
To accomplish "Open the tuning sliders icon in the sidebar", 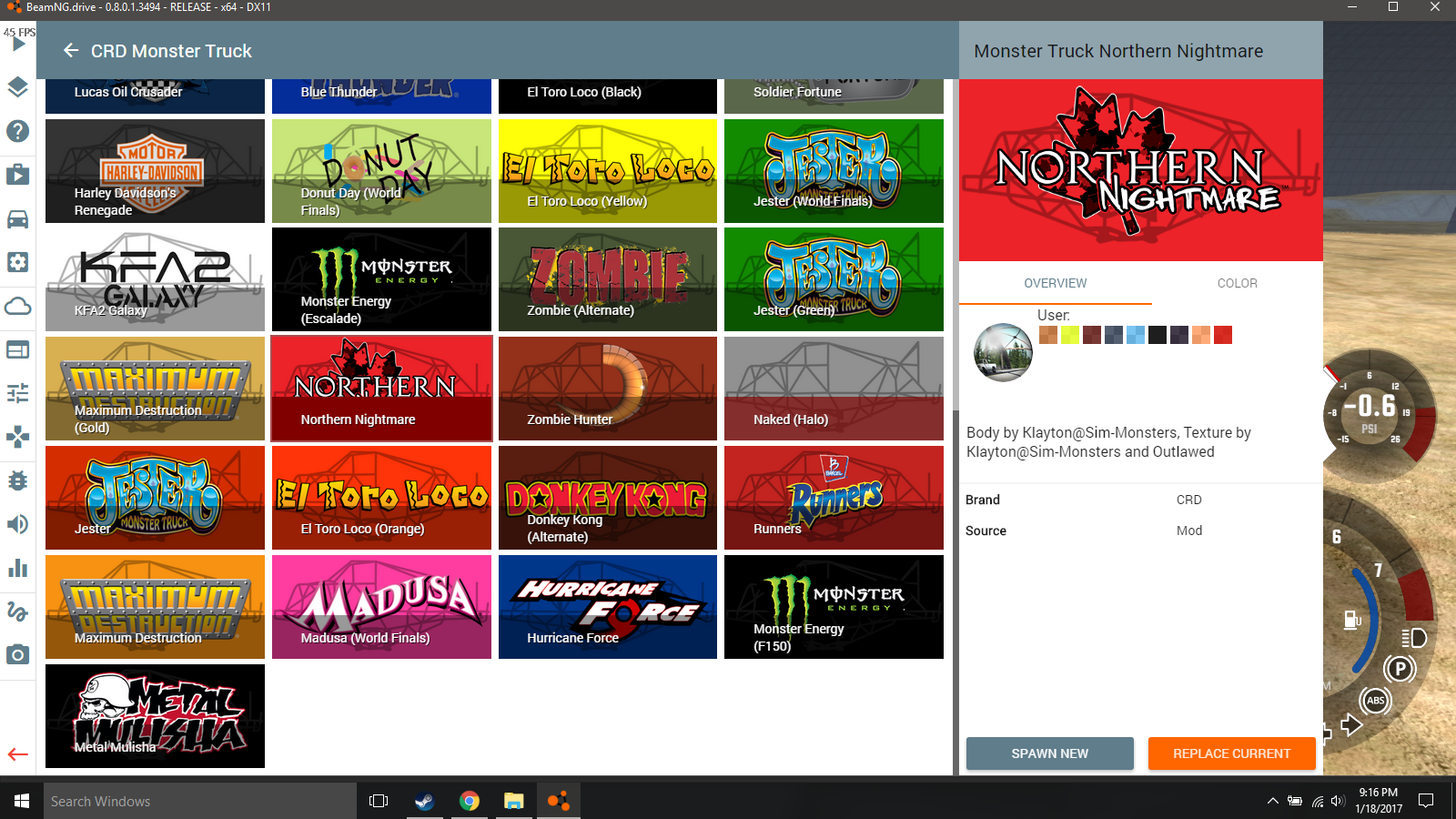I will pos(18,393).
